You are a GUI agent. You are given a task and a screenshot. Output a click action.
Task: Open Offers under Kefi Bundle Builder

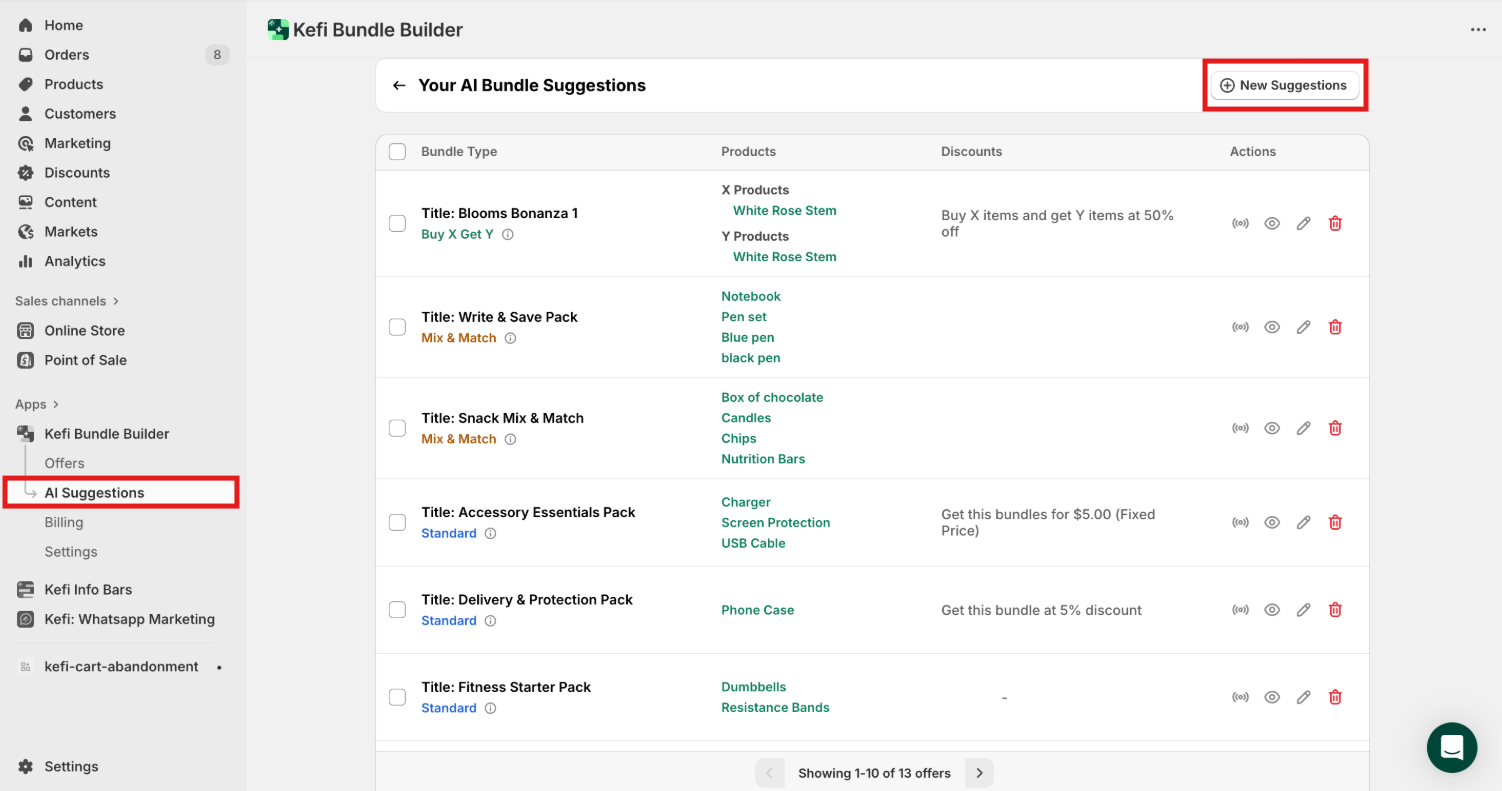point(64,463)
